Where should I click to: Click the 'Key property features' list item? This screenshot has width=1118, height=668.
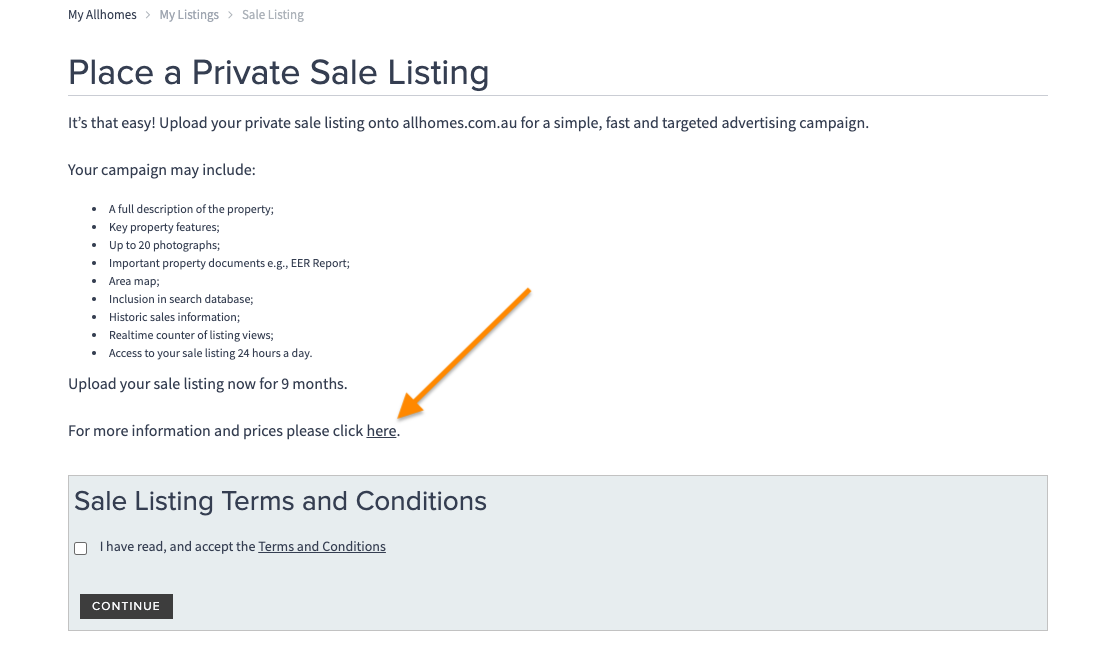pyautogui.click(x=164, y=227)
